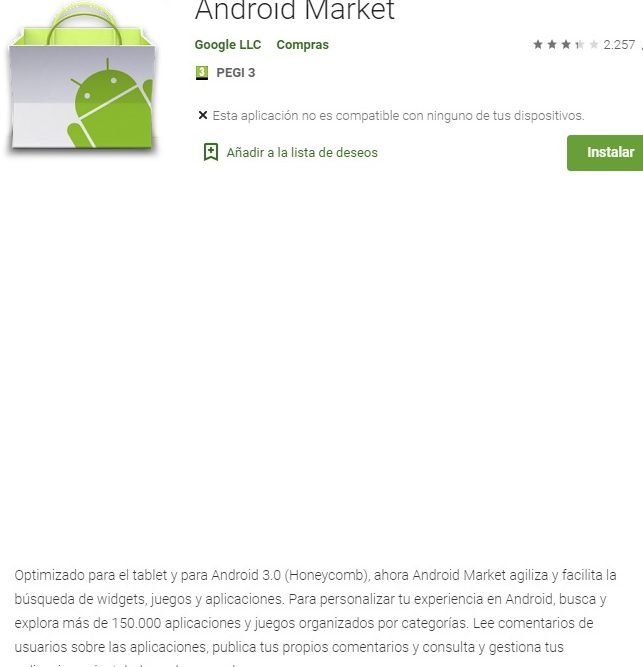This screenshot has height=667, width=643.
Task: Click the green Instalar button
Action: (605, 153)
